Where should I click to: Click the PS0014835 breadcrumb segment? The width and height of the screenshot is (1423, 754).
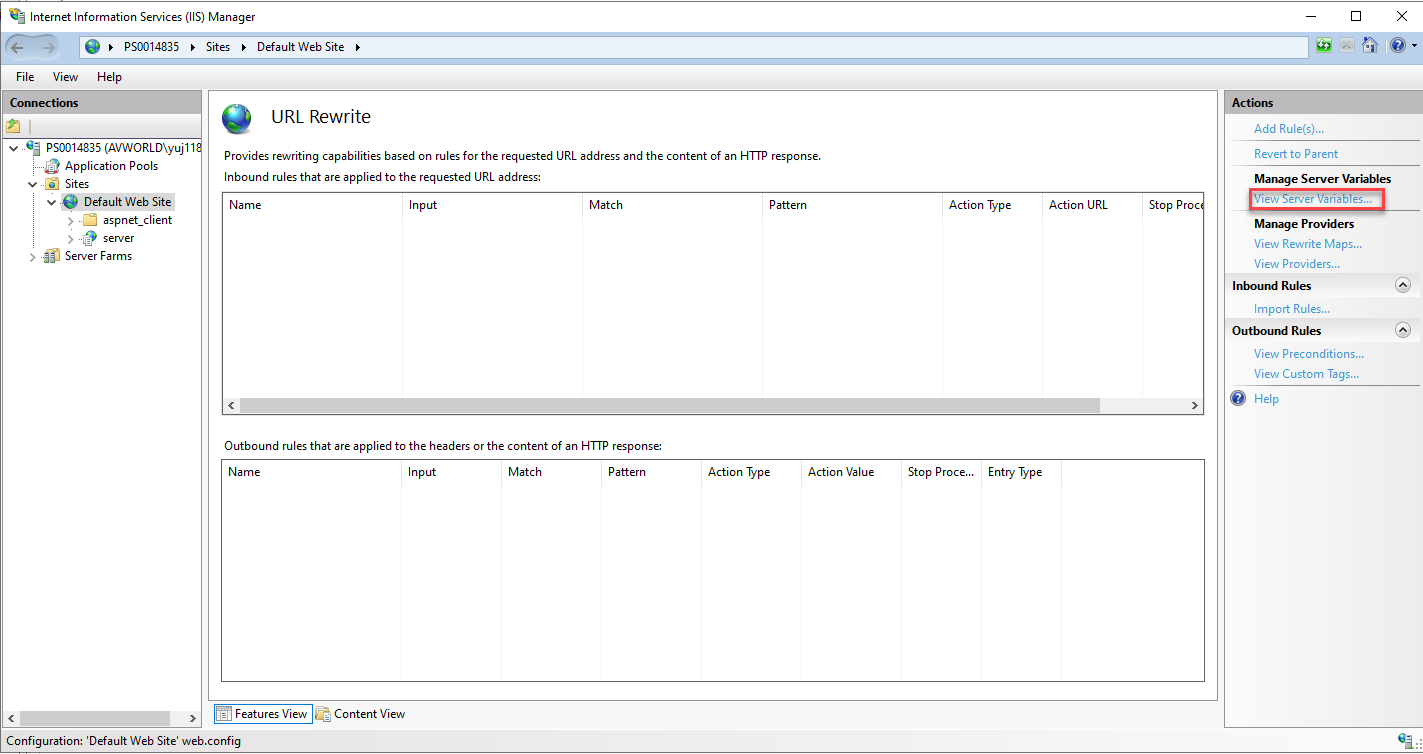tap(151, 47)
